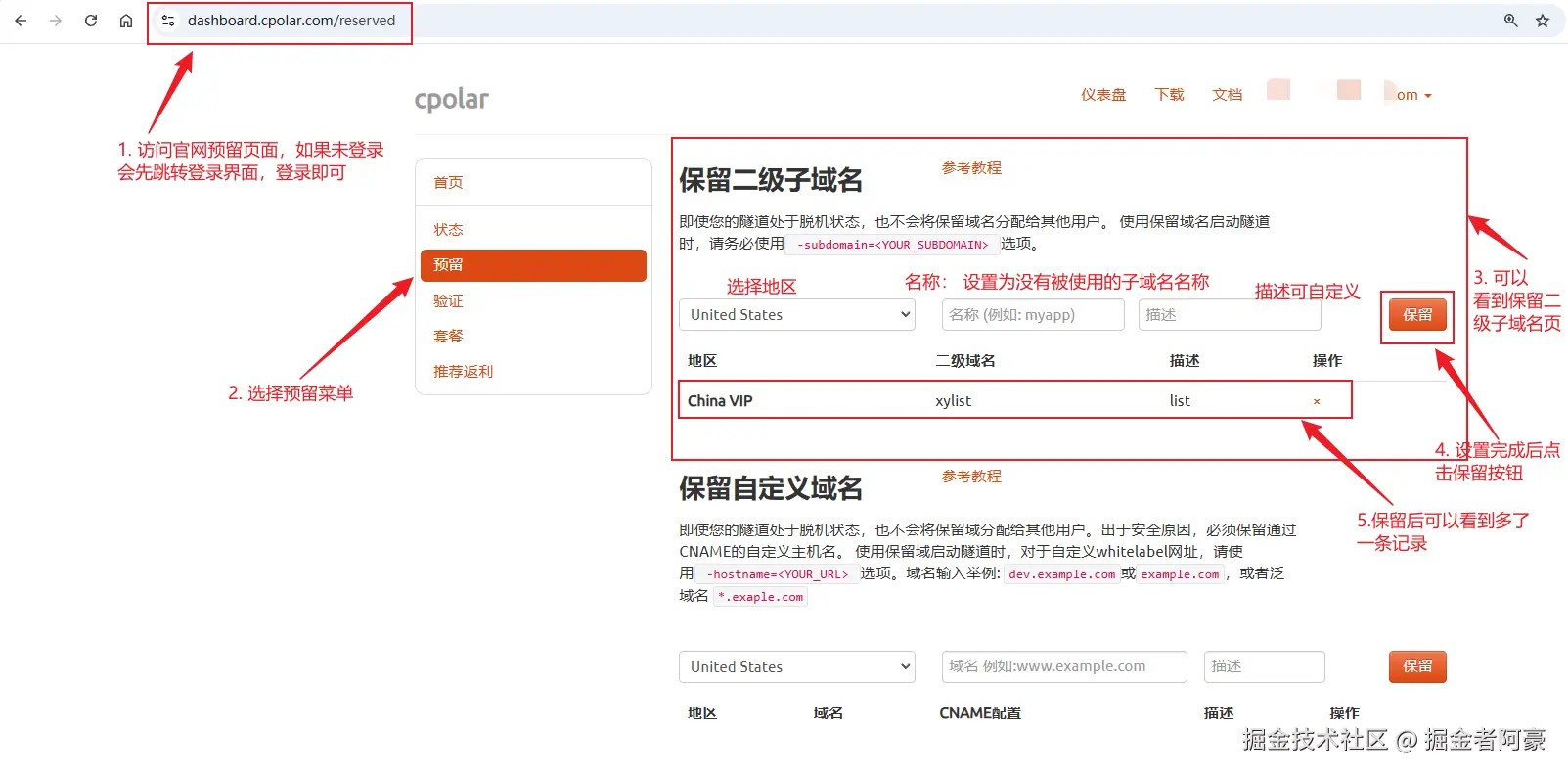Click the browser forward arrow

(56, 21)
